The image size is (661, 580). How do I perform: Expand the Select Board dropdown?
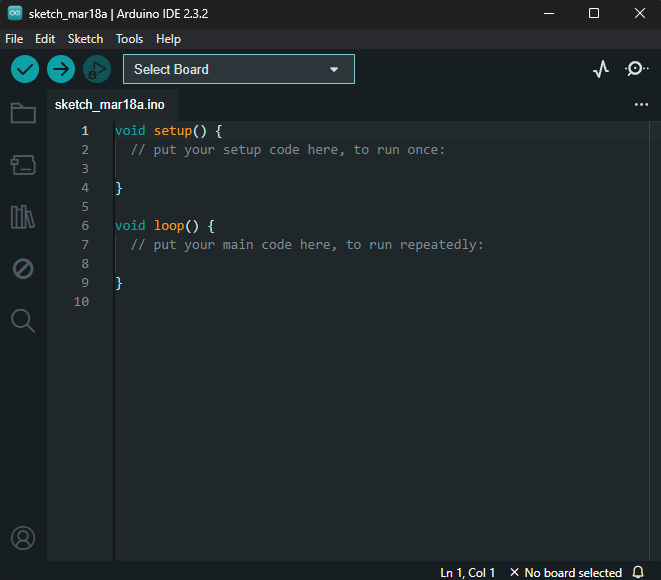238,69
